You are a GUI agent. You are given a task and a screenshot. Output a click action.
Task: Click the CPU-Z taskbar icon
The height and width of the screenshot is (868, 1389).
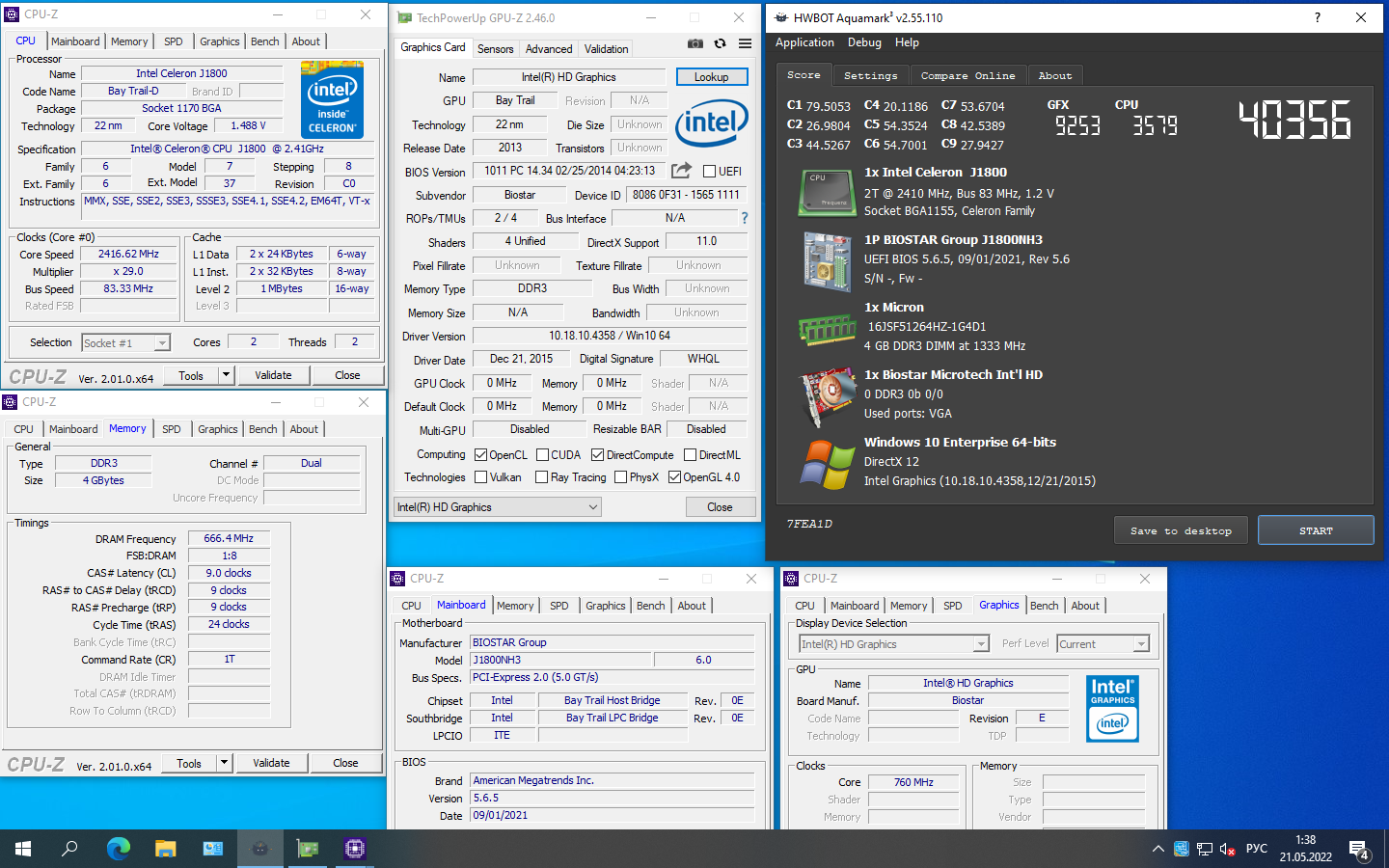click(x=355, y=849)
